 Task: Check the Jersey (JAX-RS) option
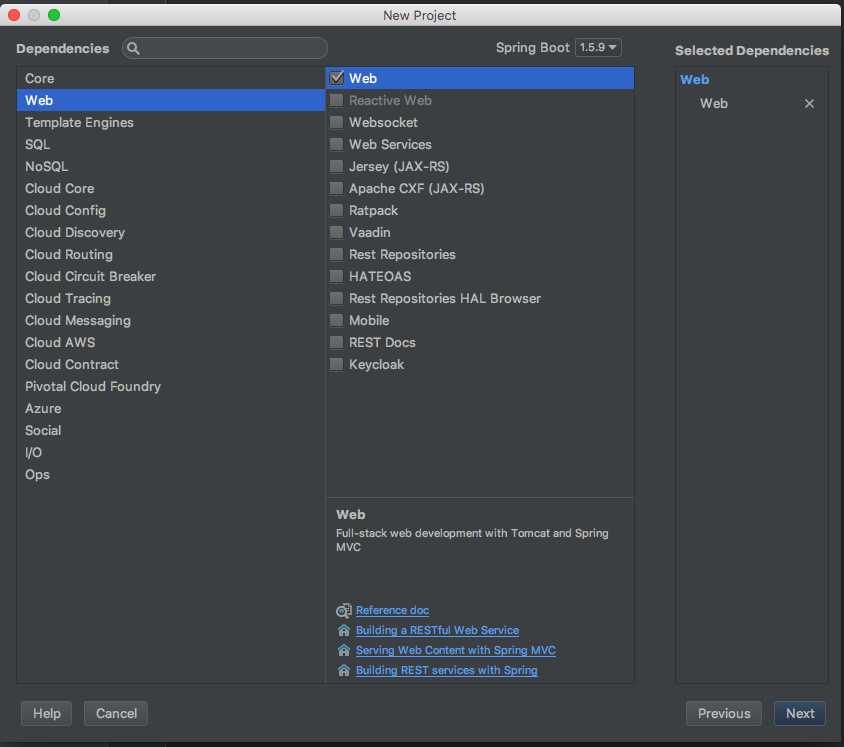click(x=336, y=166)
